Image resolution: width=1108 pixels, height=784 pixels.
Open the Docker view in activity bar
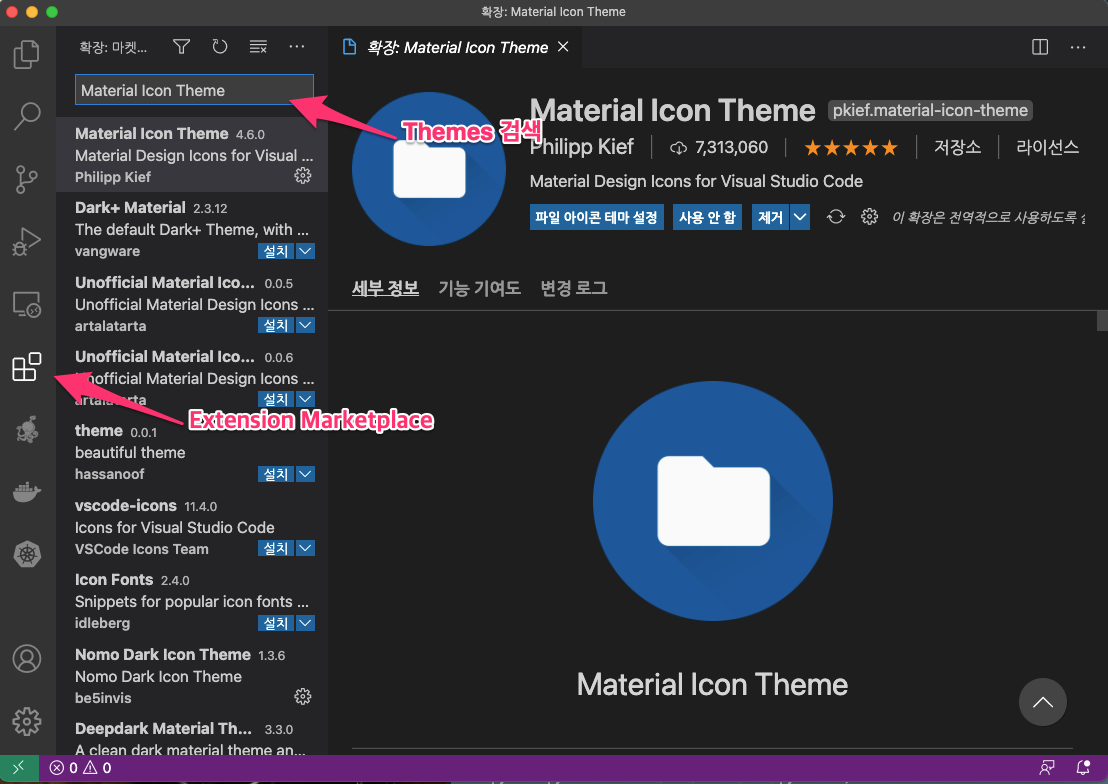click(27, 491)
